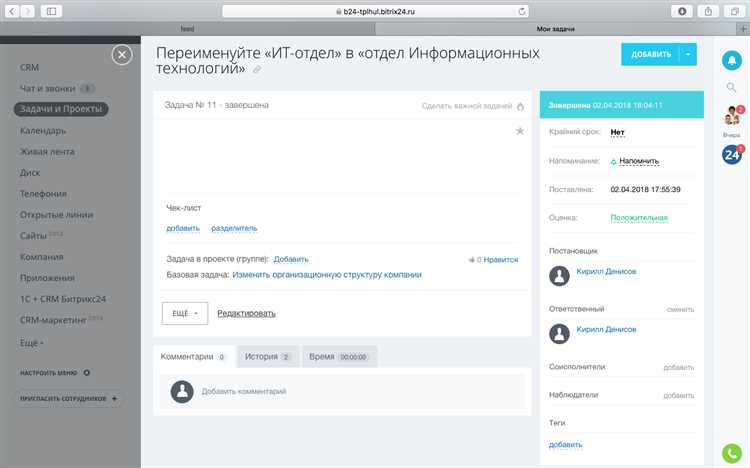The height and width of the screenshot is (468, 750).
Task: Switch to the Время tab
Action: [339, 357]
